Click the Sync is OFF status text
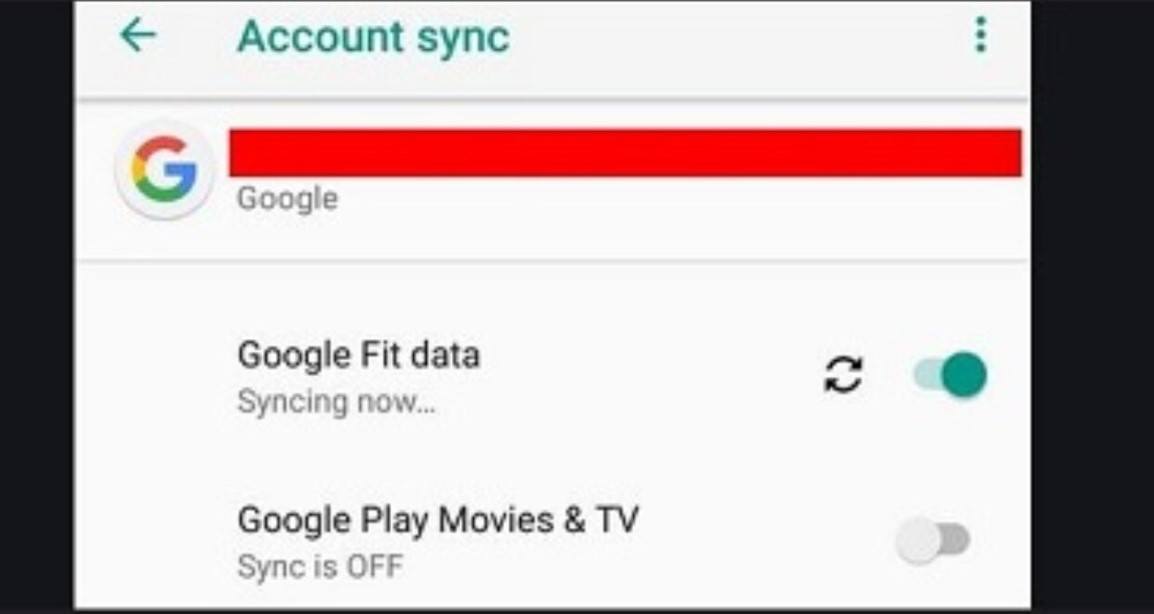The height and width of the screenshot is (614, 1154). tap(320, 567)
